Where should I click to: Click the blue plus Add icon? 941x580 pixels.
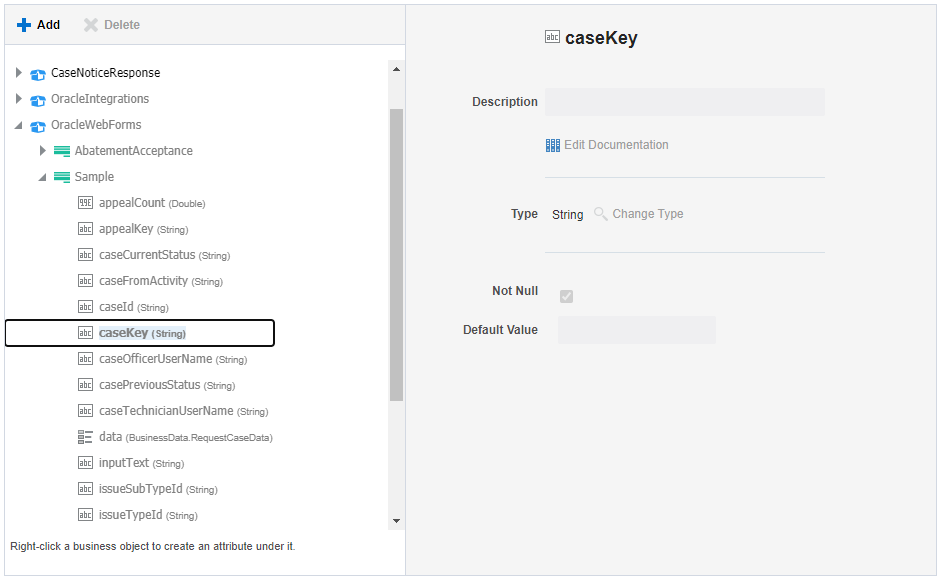[23, 25]
